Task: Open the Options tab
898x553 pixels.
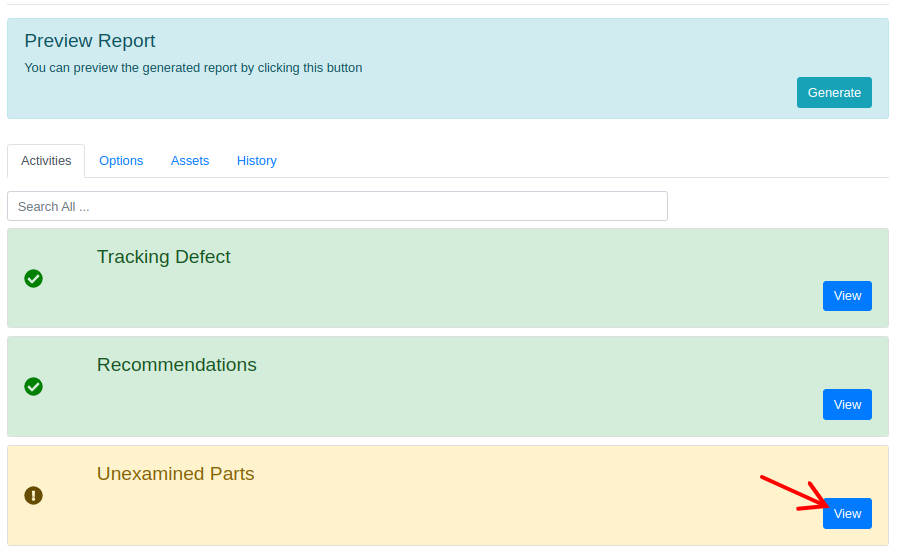Action: pyautogui.click(x=121, y=161)
